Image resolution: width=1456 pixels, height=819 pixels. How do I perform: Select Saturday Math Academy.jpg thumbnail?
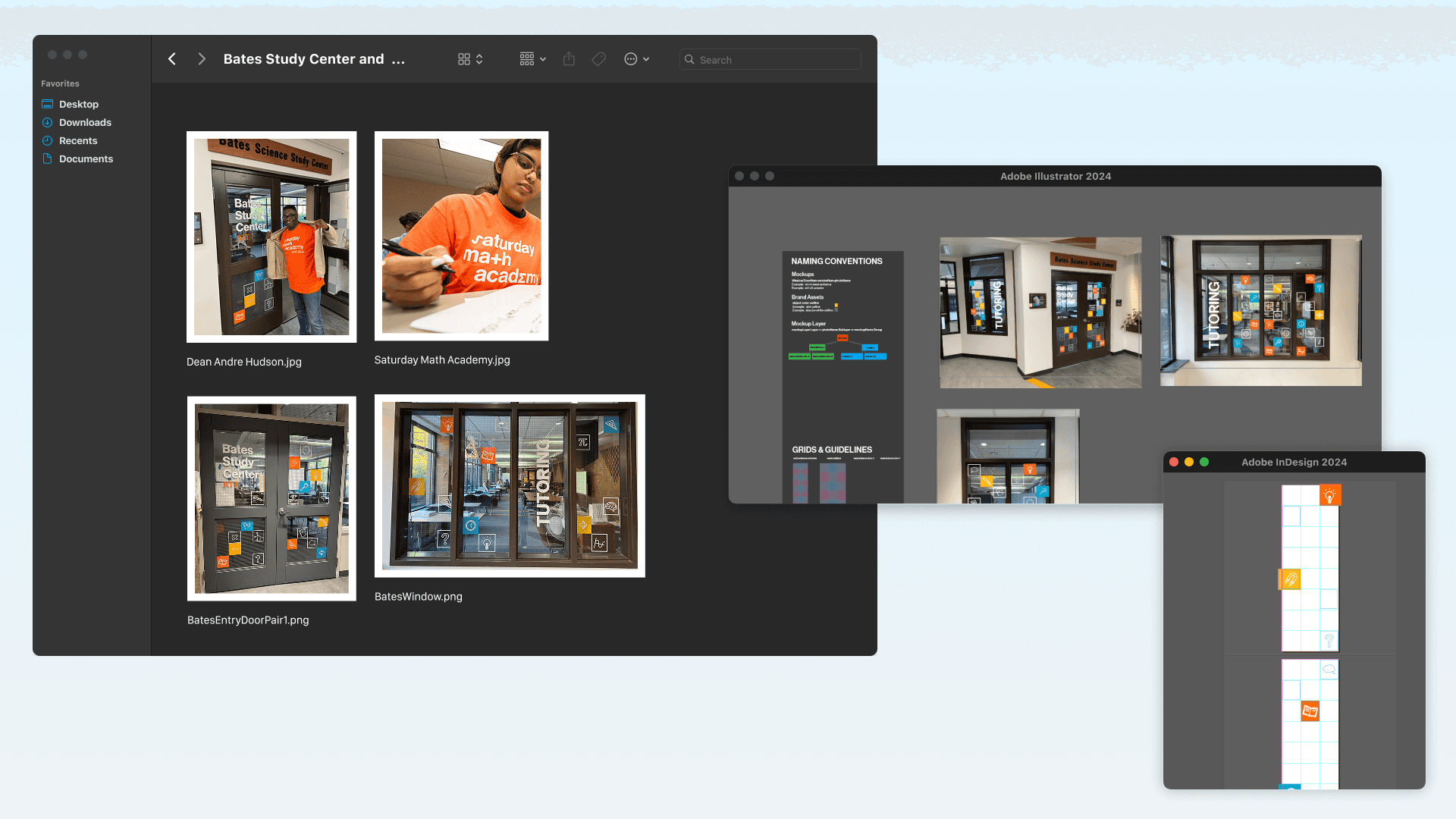pos(461,236)
